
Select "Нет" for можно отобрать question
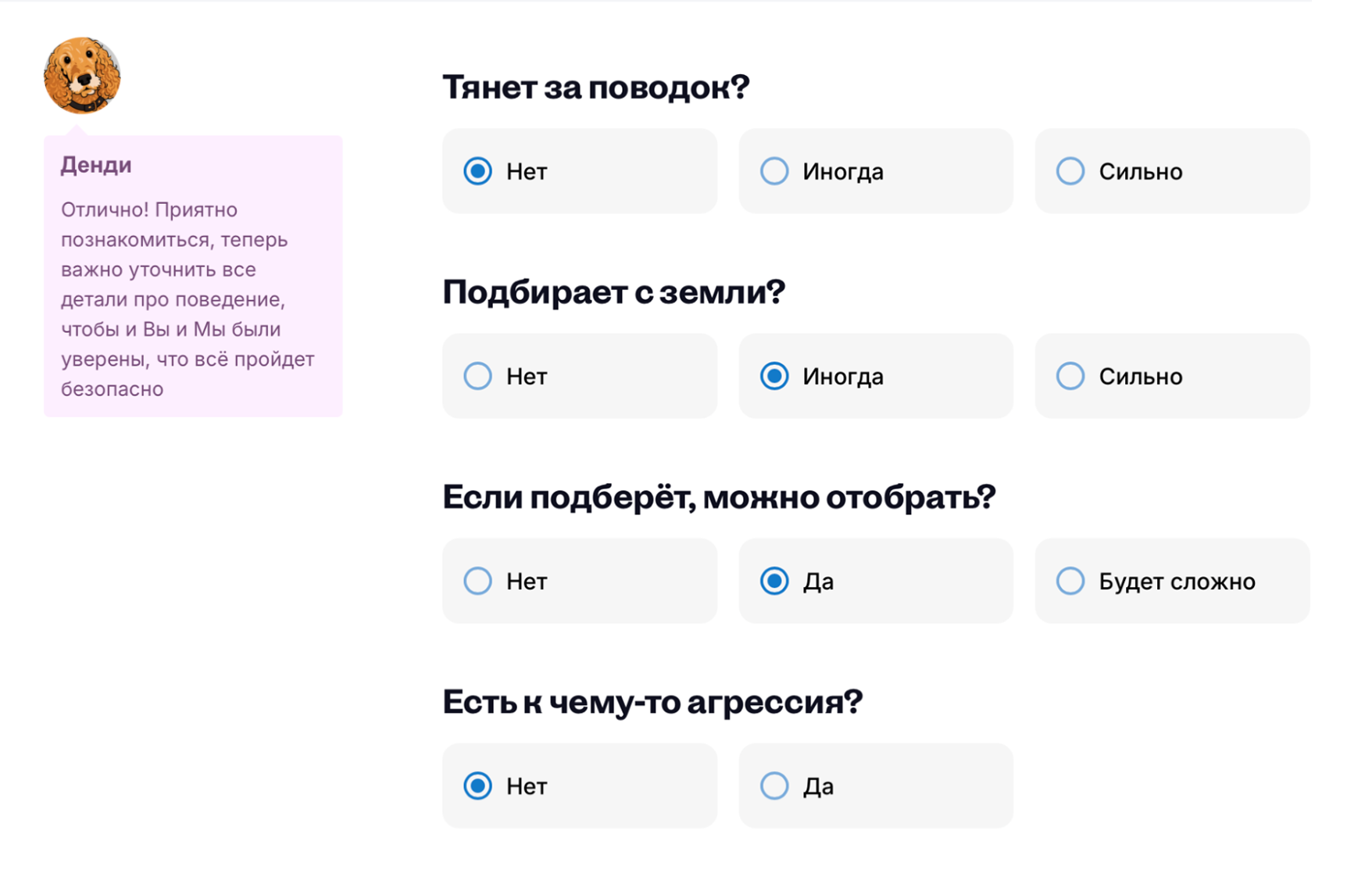(579, 581)
